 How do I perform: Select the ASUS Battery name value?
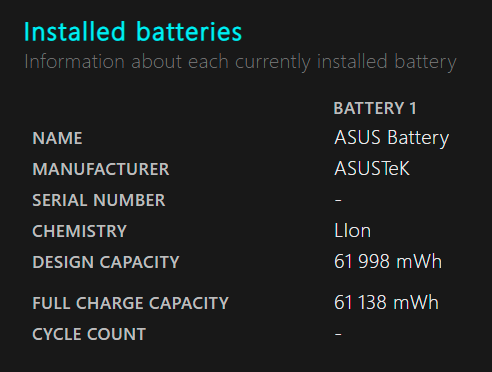click(x=392, y=138)
